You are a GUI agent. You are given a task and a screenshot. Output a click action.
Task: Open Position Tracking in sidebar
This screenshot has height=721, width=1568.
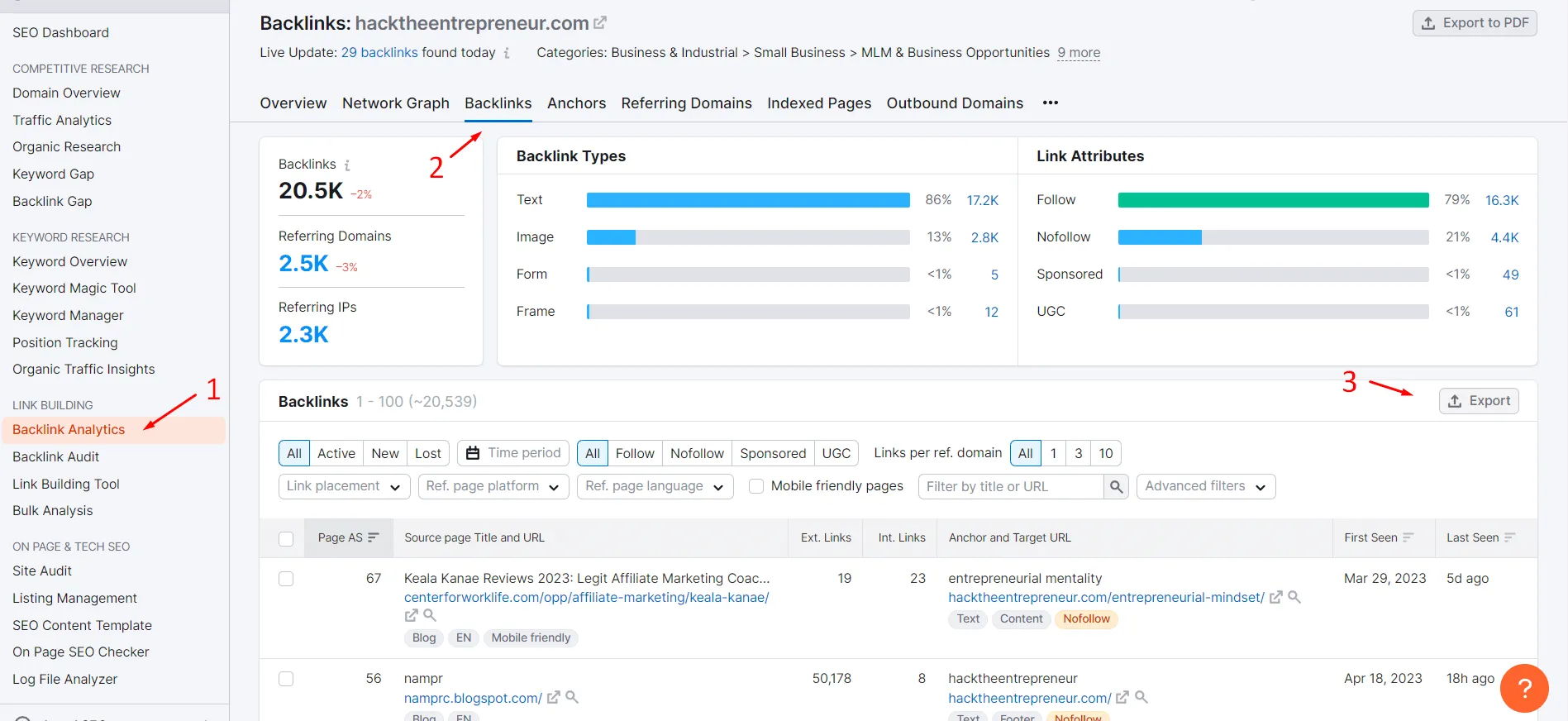[65, 342]
